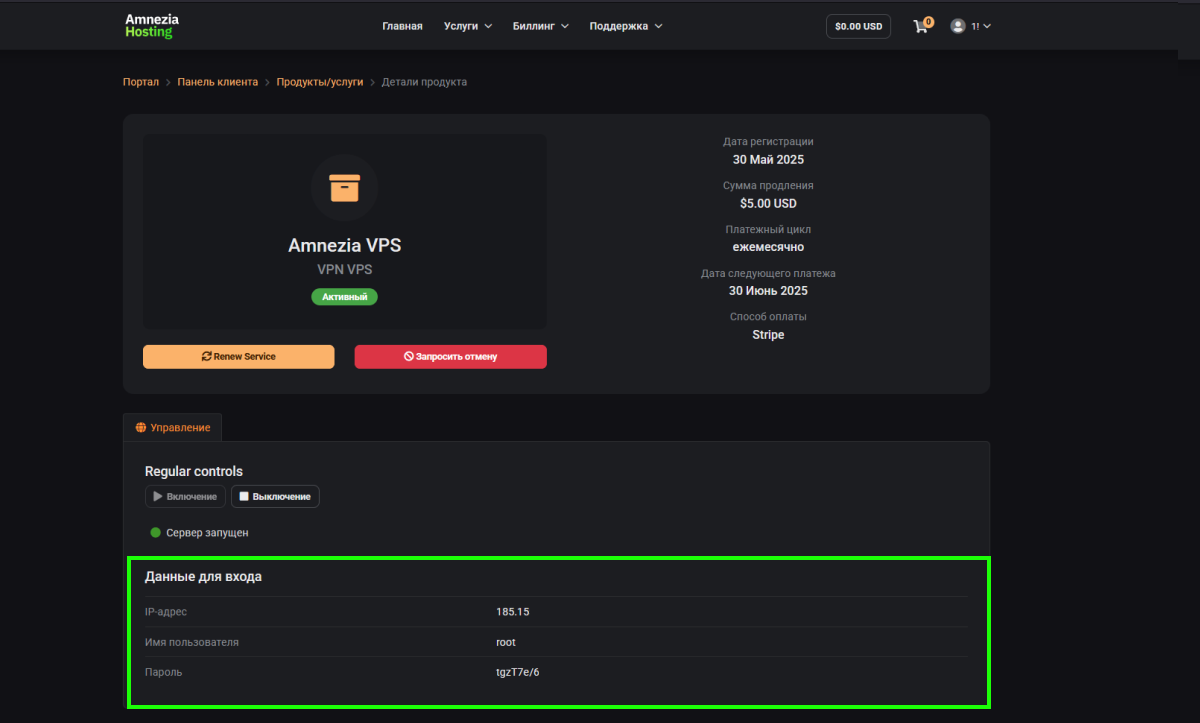This screenshot has height=723, width=1200.
Task: Click the Данные для входа heading
Action: 203,577
